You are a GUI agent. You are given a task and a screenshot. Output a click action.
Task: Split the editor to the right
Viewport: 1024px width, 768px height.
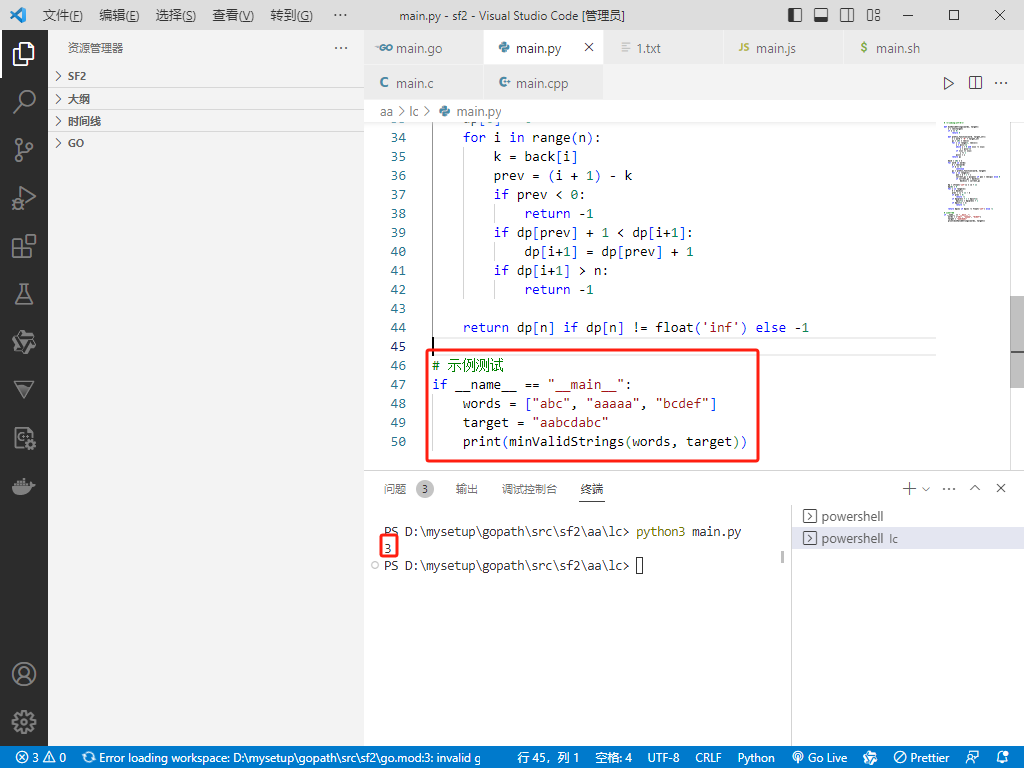pos(975,83)
